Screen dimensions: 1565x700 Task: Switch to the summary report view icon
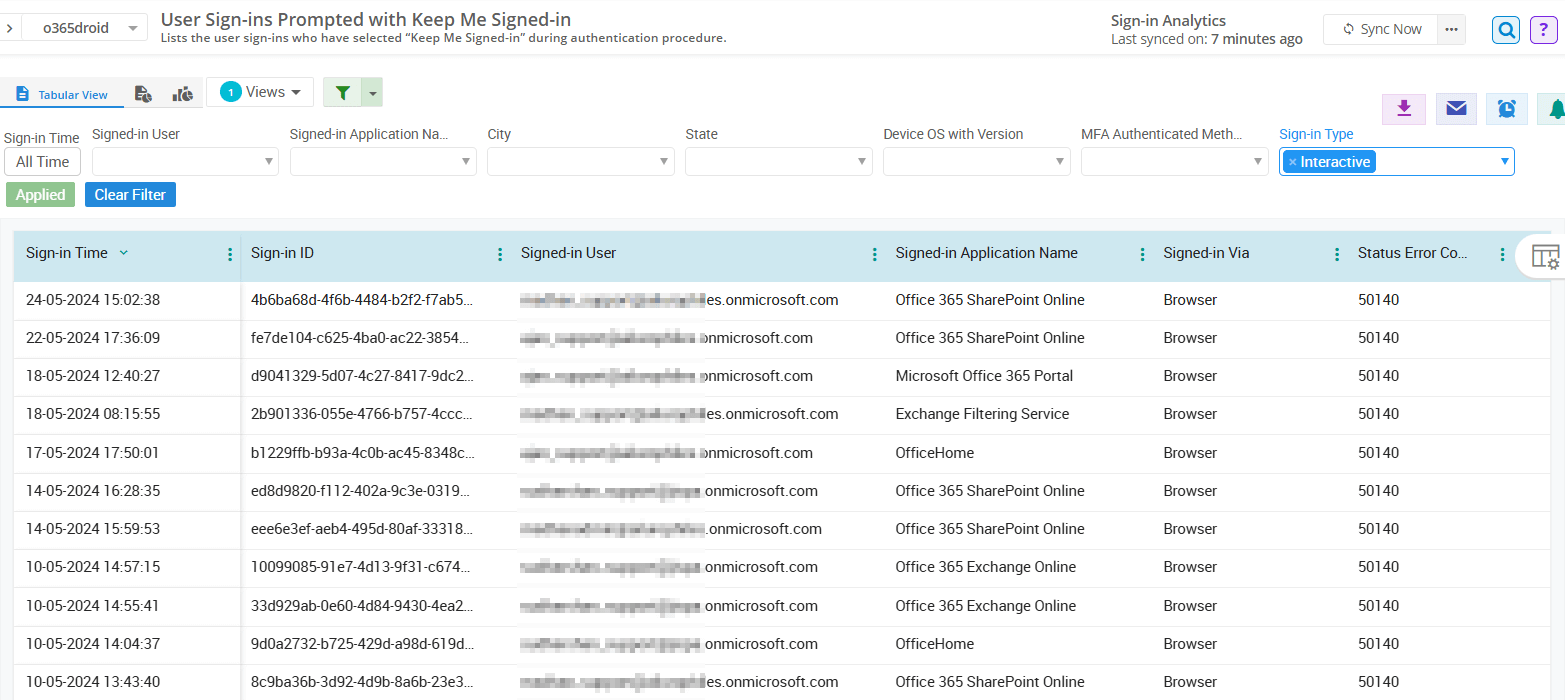tap(143, 94)
